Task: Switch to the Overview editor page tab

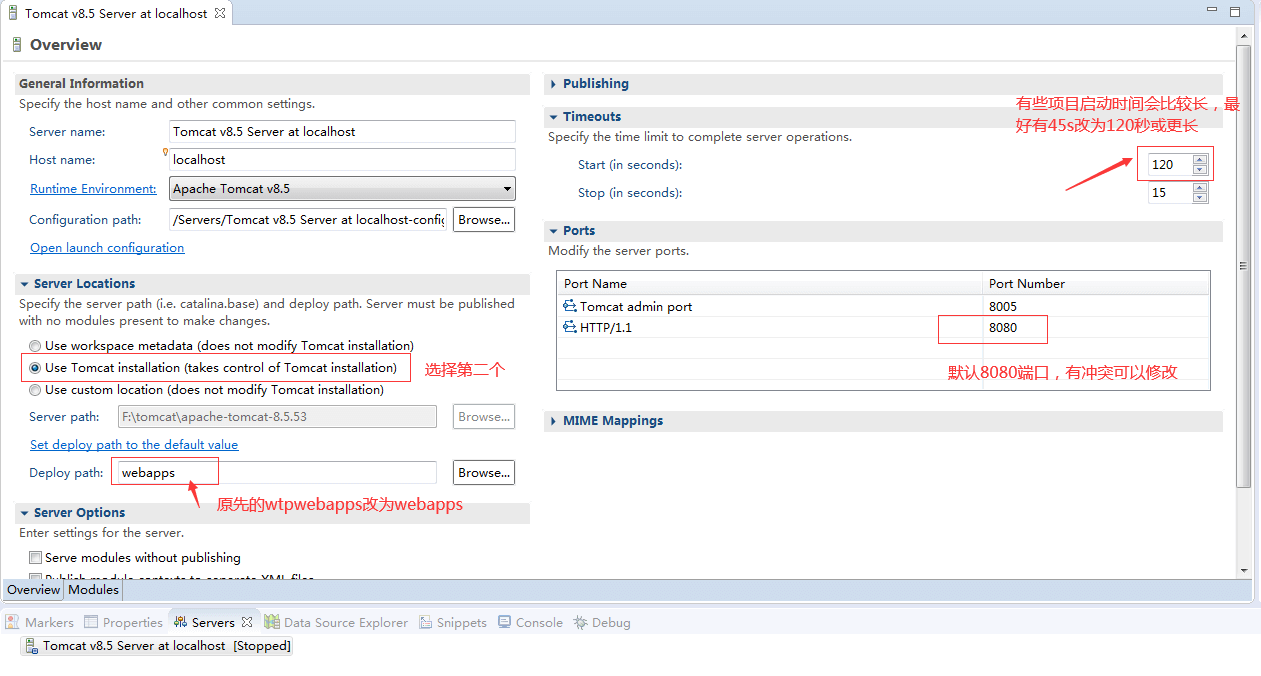Action: click(x=34, y=590)
